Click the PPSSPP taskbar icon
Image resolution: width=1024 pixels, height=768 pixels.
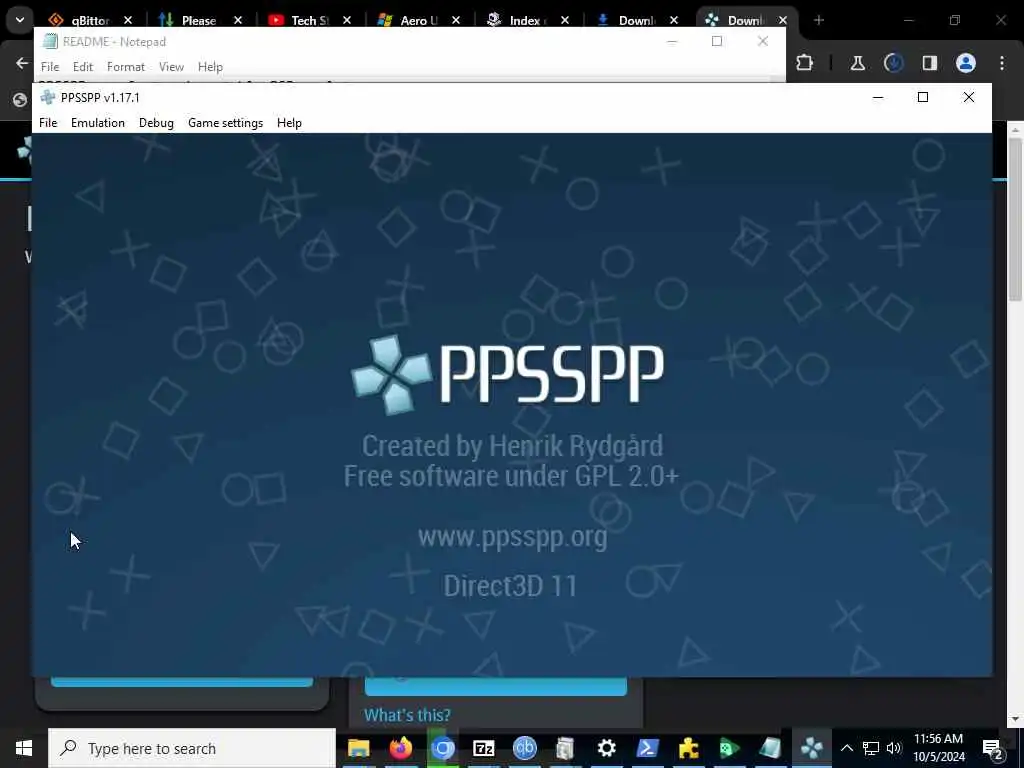[812, 748]
